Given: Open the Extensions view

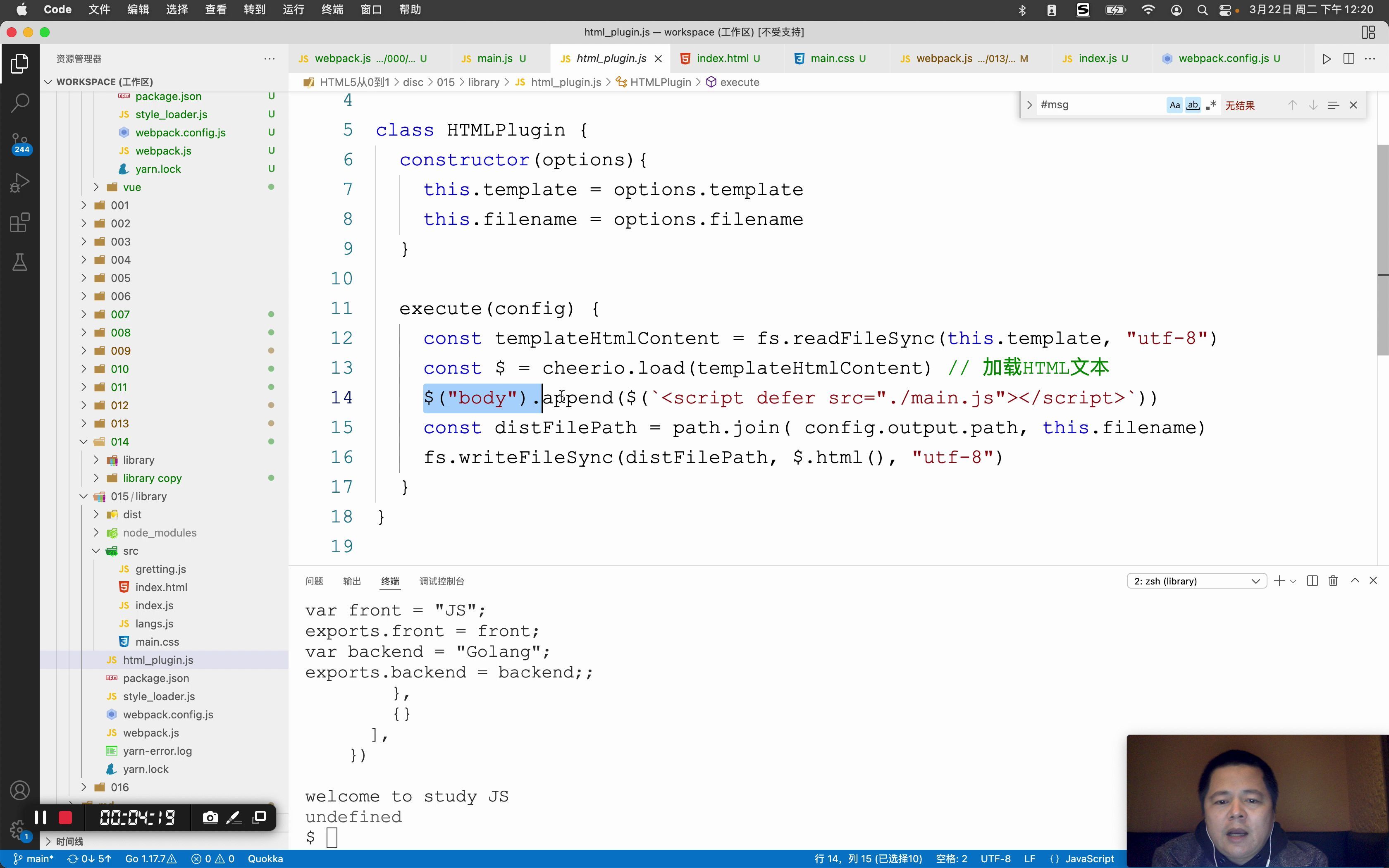Looking at the screenshot, I should click(x=19, y=223).
